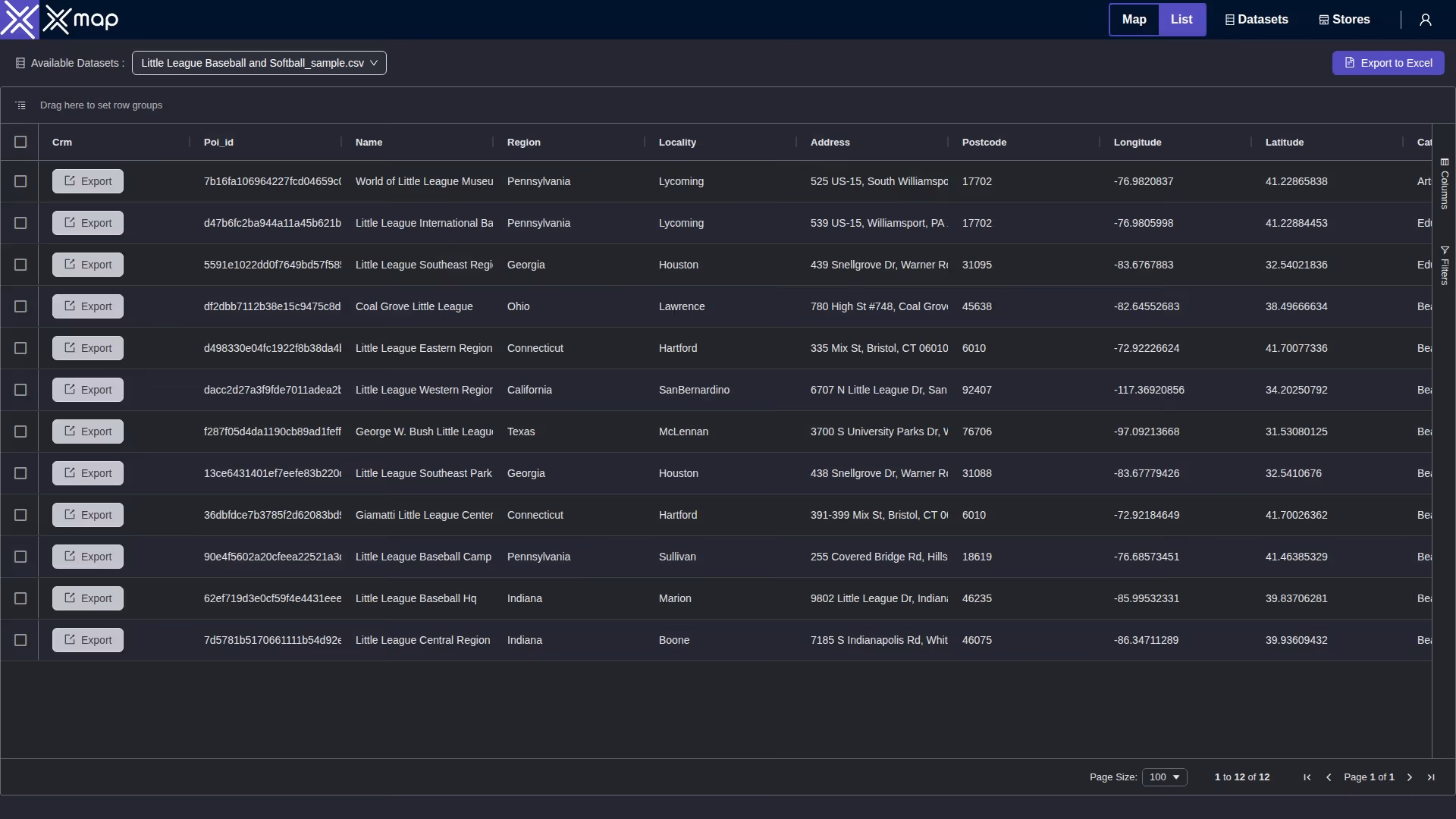This screenshot has height=819, width=1456.
Task: Click '335 Mix St, Bristol' address cell
Action: [x=872, y=348]
